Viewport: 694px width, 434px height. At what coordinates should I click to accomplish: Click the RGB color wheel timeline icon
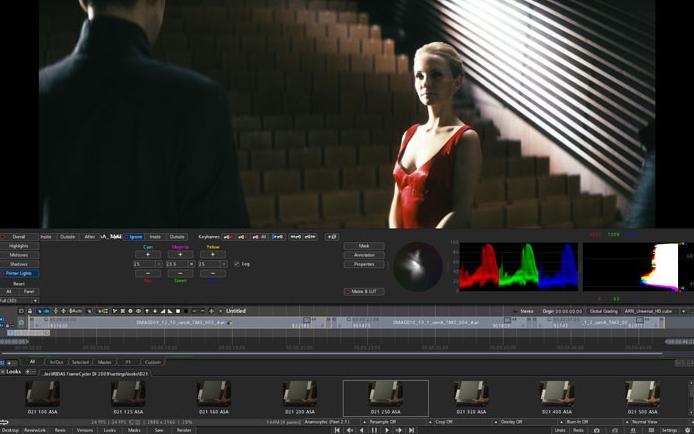point(89,311)
